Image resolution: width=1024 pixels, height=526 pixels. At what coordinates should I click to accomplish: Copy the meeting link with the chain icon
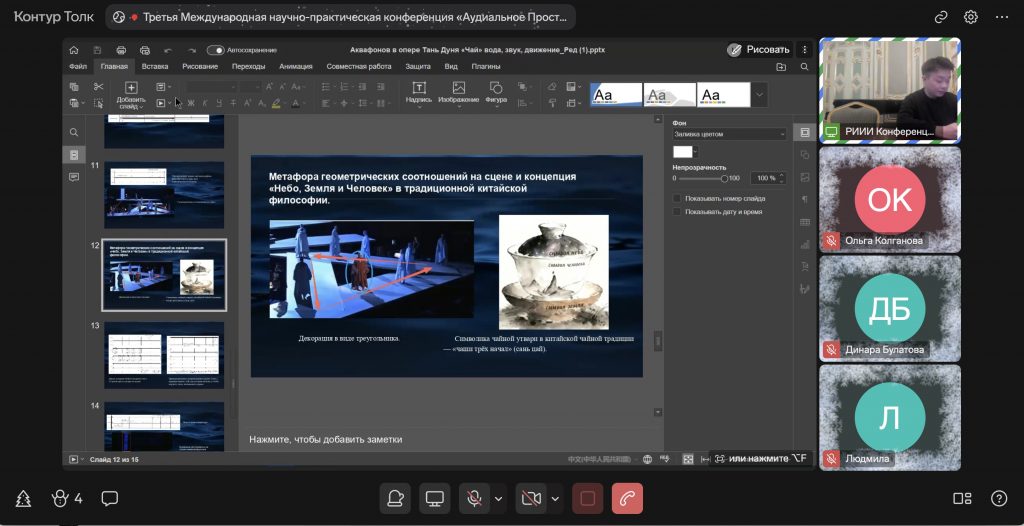pyautogui.click(x=940, y=17)
